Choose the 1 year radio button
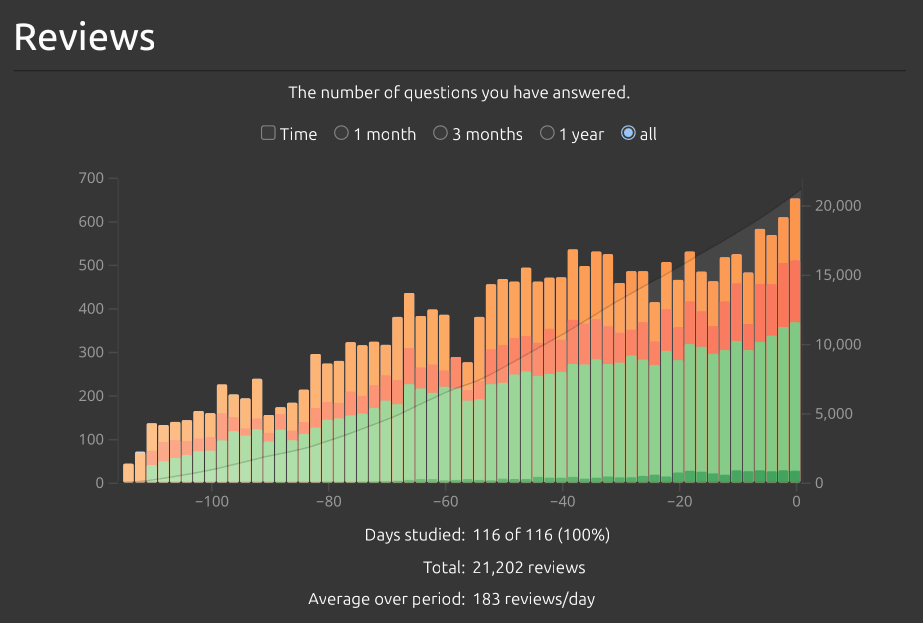Screen dimensions: 923x623 click(547, 133)
